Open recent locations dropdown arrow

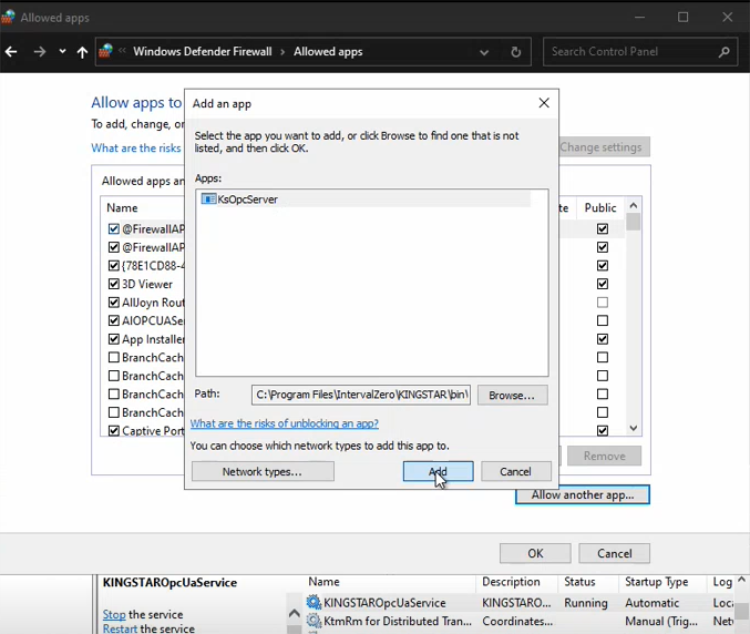click(x=62, y=52)
